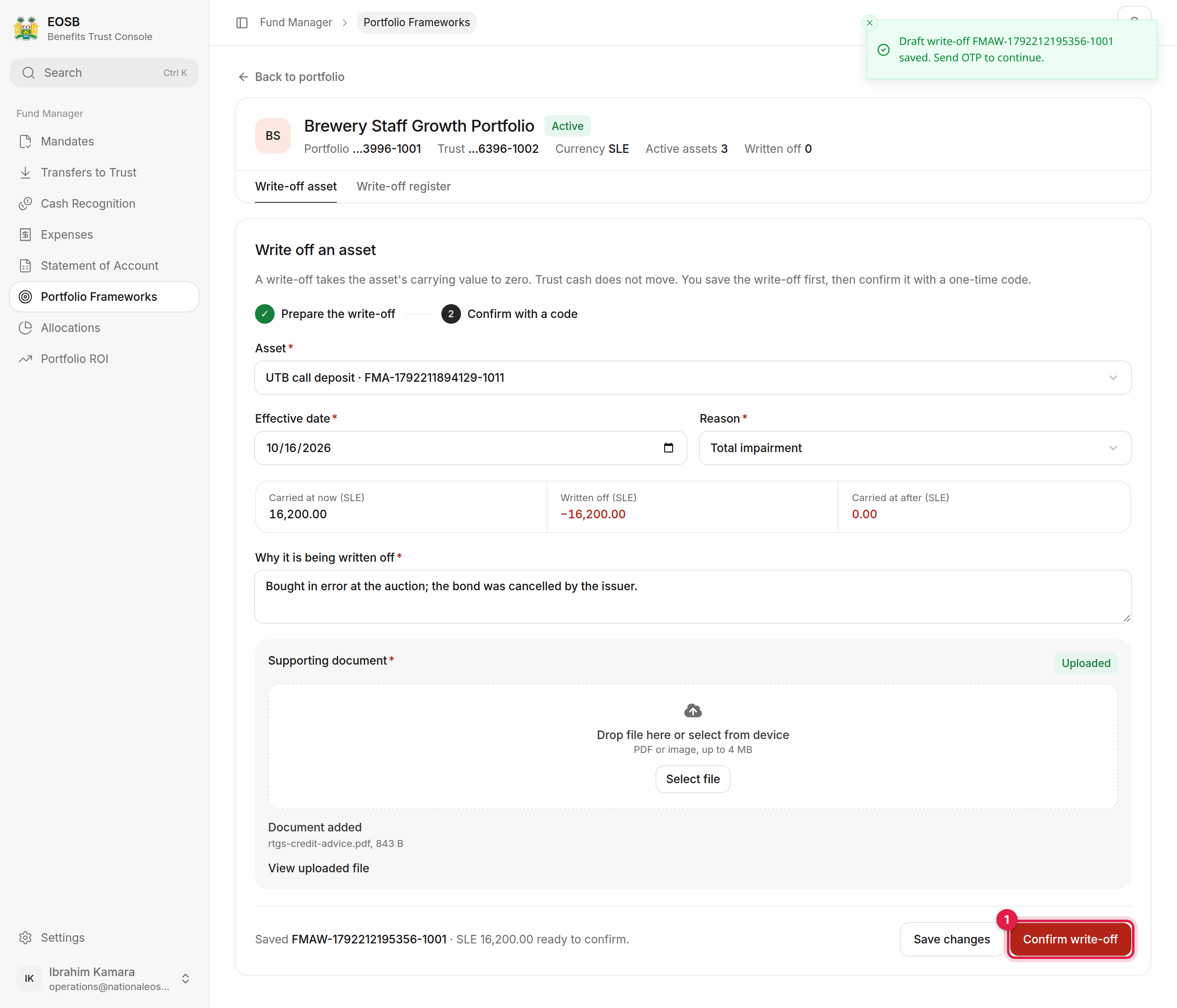Viewport: 1177px width, 1008px height.
Task: Click the Written off −16,200.00 value
Action: pyautogui.click(x=593, y=514)
